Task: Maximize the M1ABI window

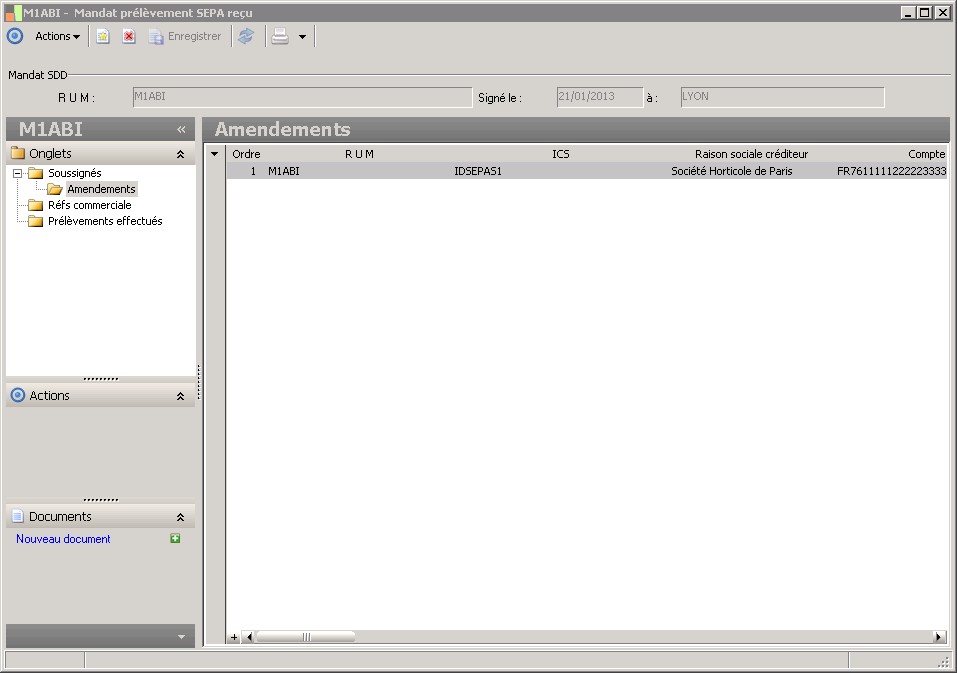Action: (x=925, y=12)
